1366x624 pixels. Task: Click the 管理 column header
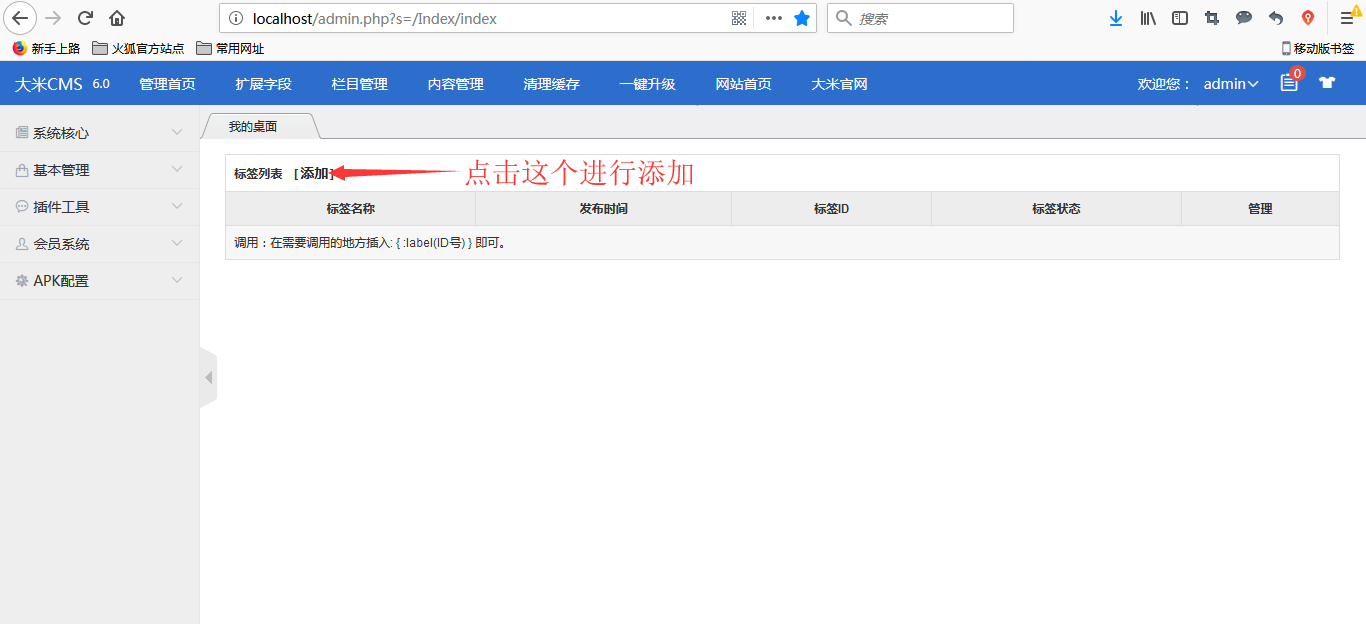coord(1260,209)
